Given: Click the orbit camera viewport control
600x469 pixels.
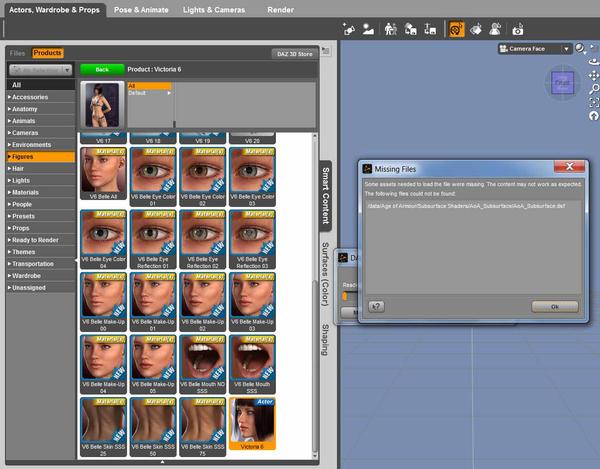Looking at the screenshot, I should [x=593, y=62].
